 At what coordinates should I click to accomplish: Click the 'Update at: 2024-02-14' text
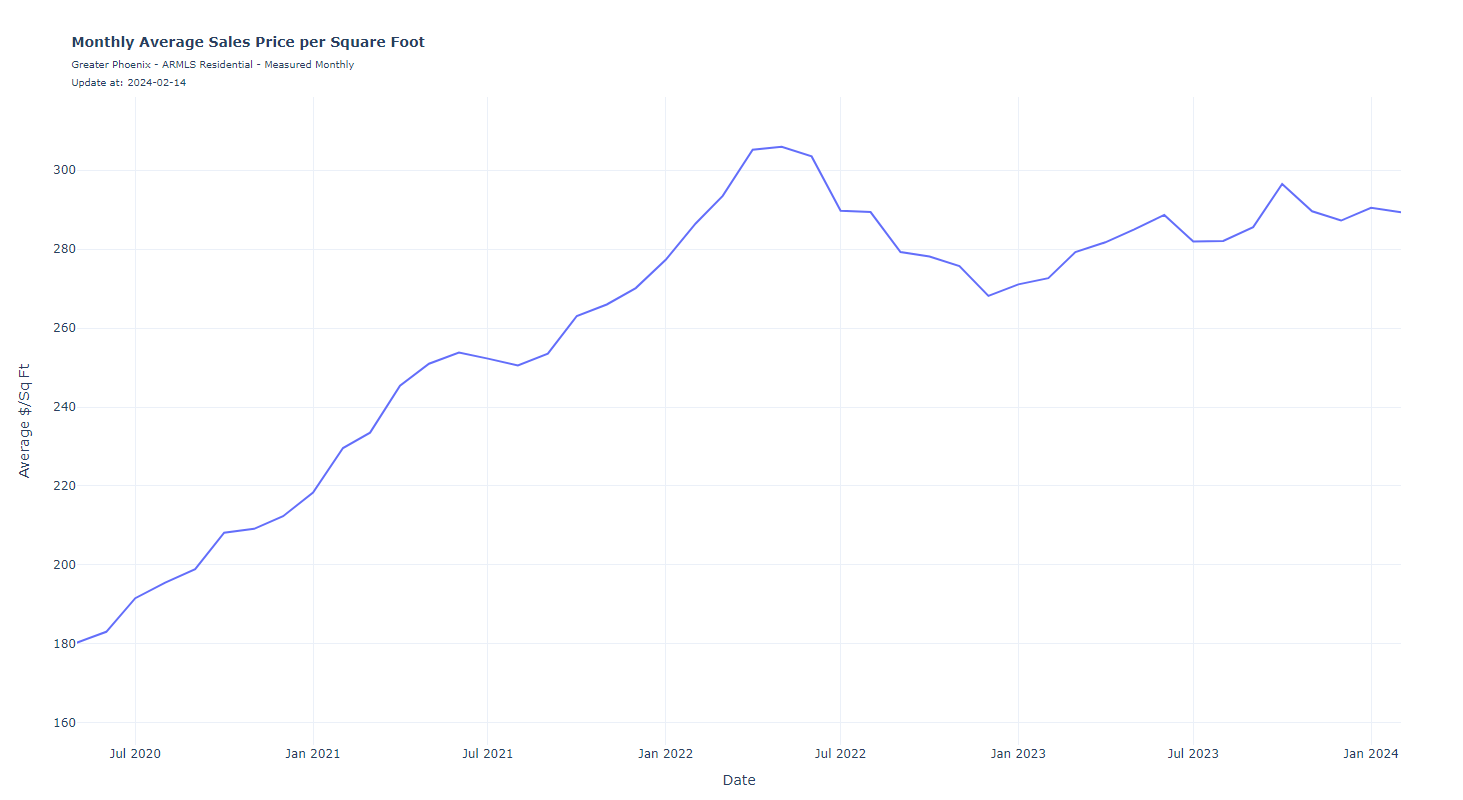[128, 83]
